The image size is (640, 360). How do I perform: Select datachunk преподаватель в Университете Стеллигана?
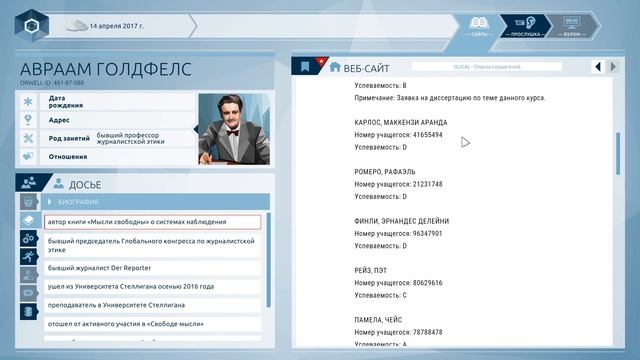click(152, 305)
